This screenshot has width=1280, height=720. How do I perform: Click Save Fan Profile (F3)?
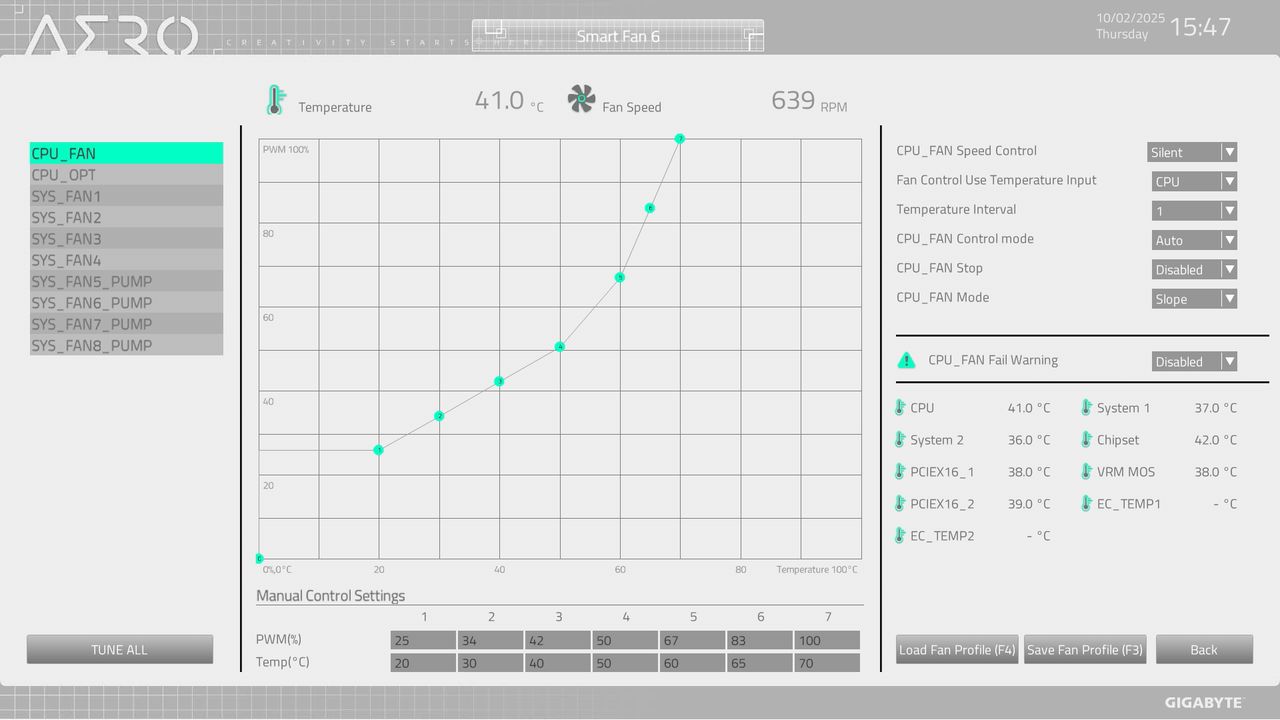(1085, 649)
